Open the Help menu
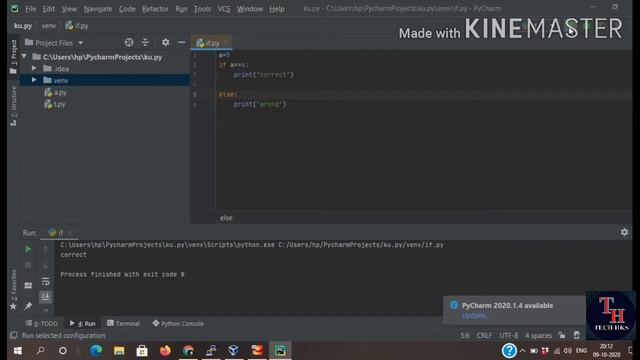The width and height of the screenshot is (640, 360). [x=277, y=9]
